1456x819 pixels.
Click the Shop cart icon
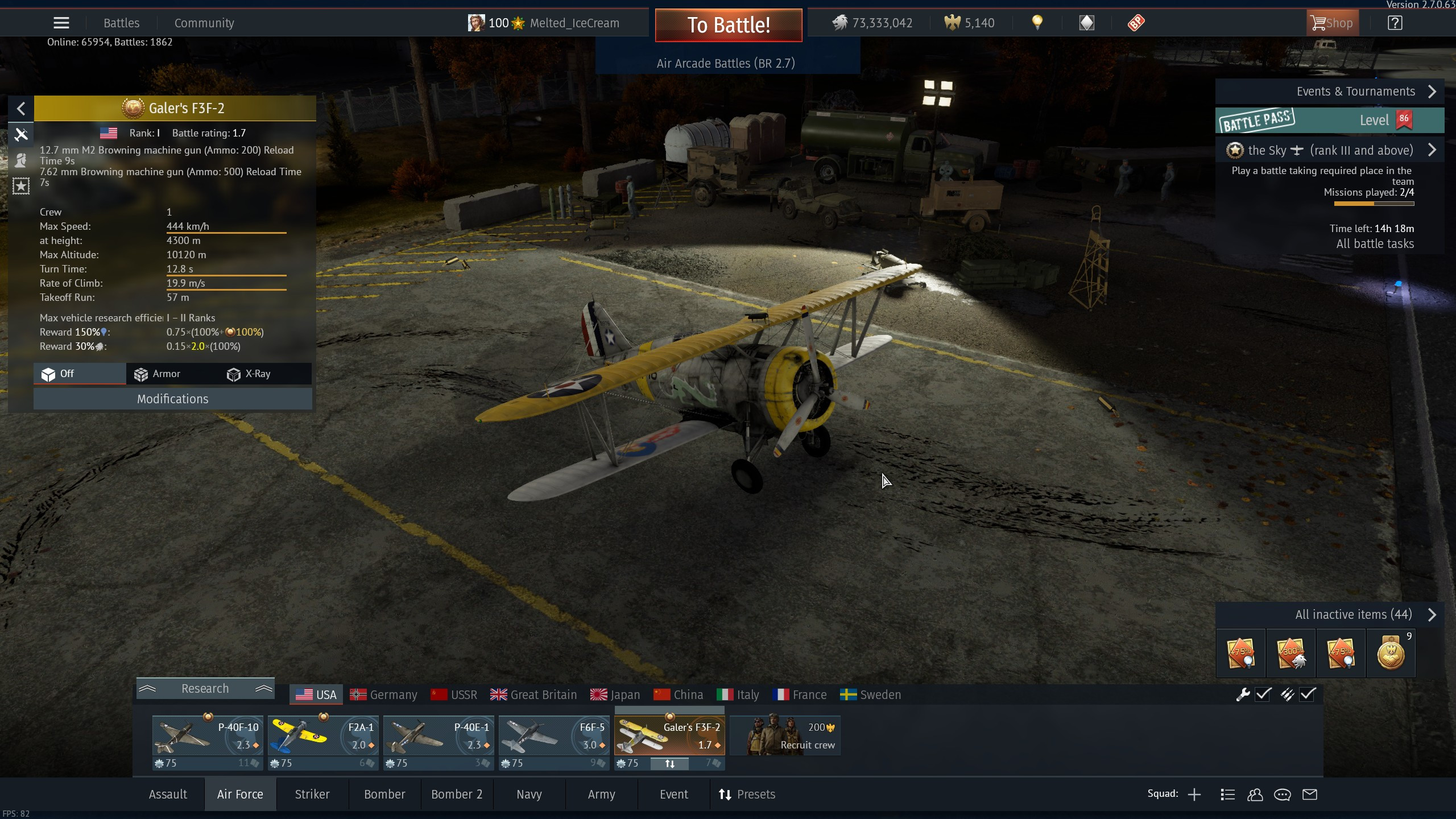(x=1332, y=23)
